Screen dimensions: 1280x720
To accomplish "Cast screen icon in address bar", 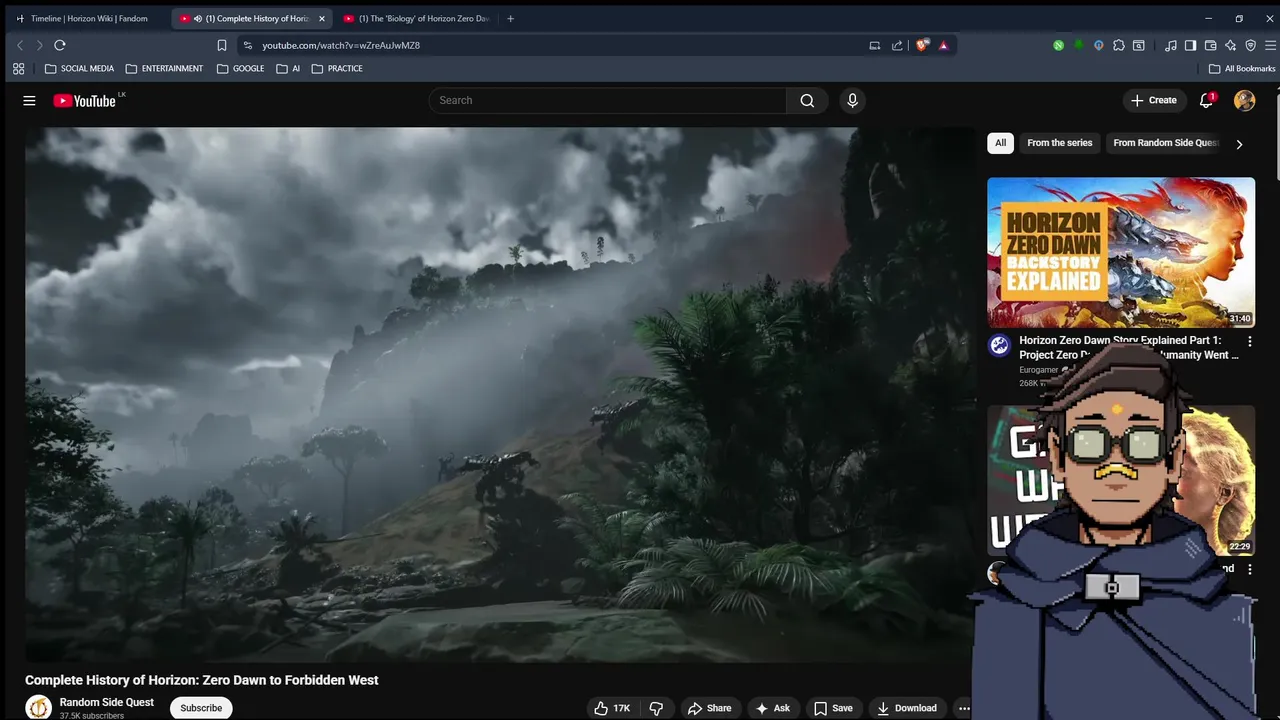I will pos(874,45).
